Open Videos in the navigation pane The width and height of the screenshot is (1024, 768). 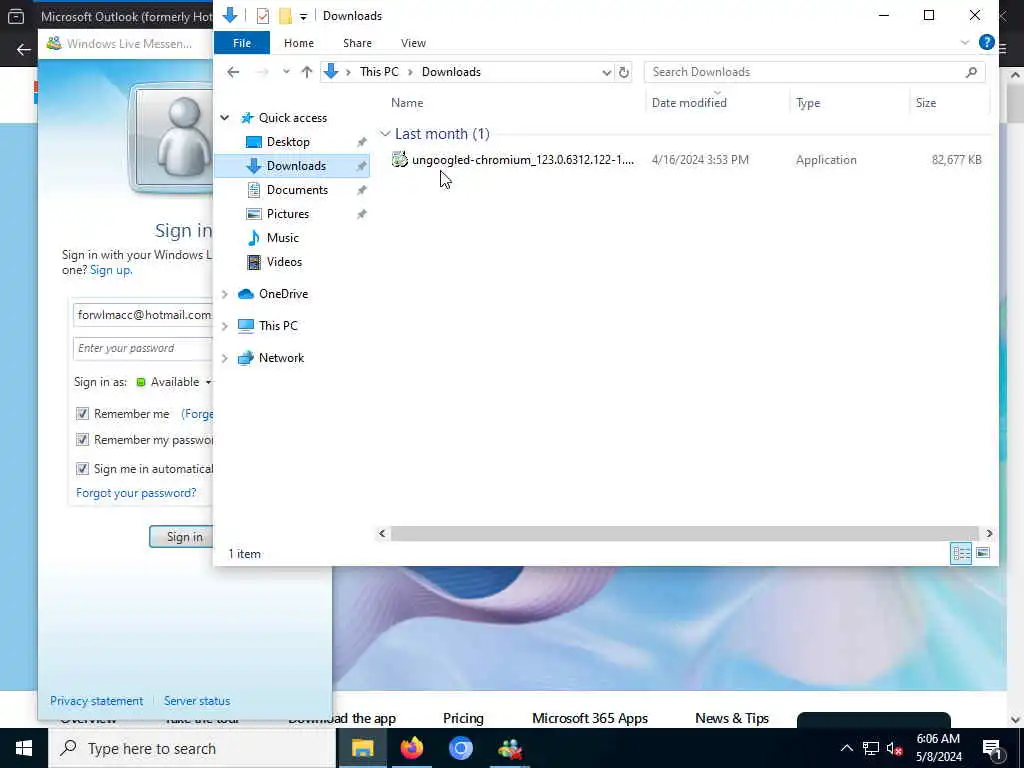click(284, 262)
